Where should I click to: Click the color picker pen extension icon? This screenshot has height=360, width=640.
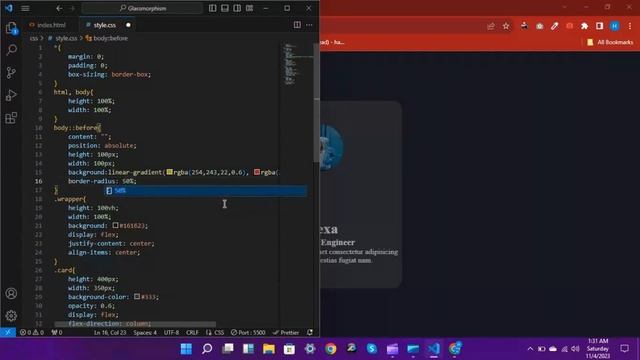pos(554,26)
